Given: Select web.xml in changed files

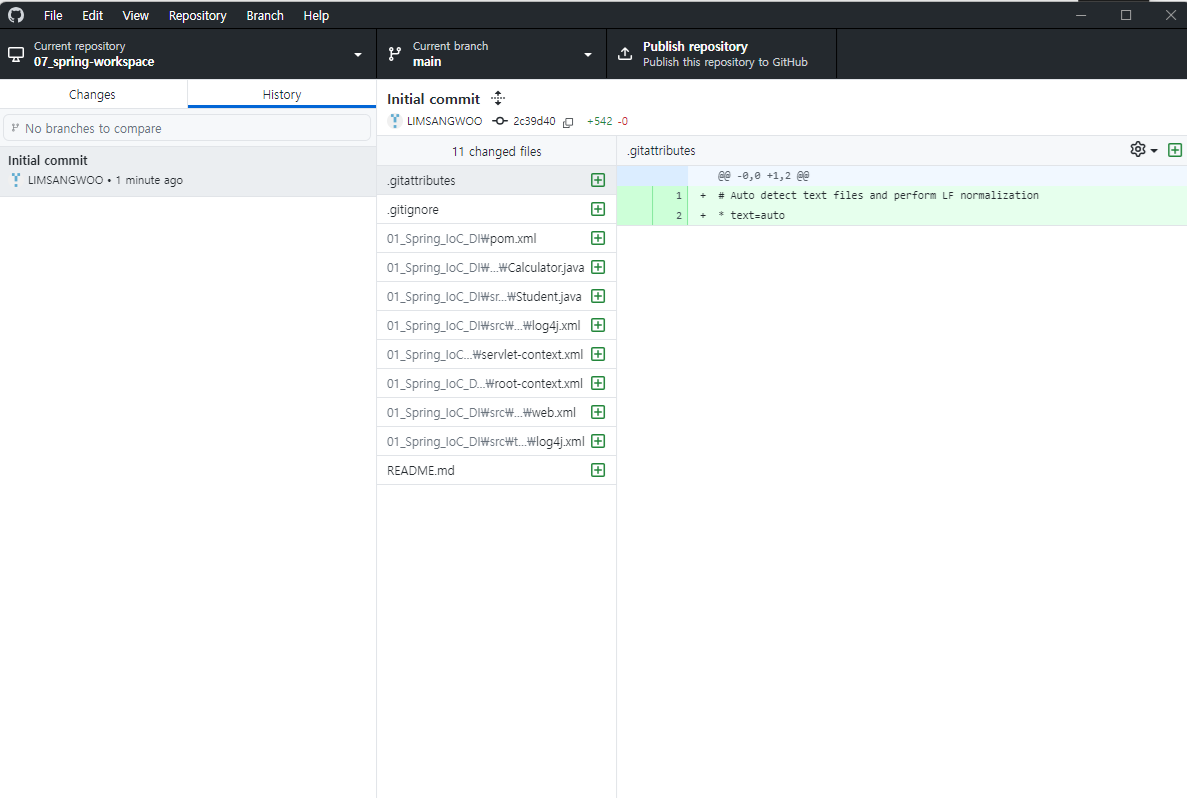Looking at the screenshot, I should 497,413.
